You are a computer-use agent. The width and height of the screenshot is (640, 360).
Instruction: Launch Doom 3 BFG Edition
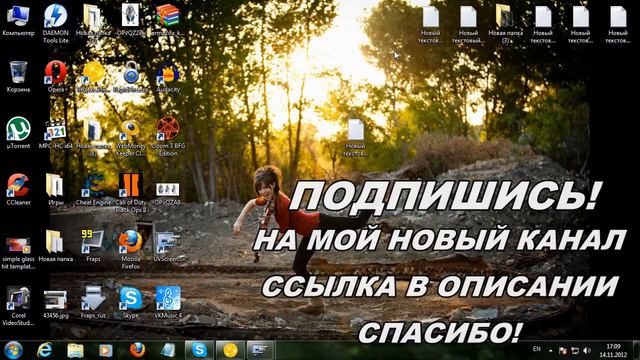point(168,137)
